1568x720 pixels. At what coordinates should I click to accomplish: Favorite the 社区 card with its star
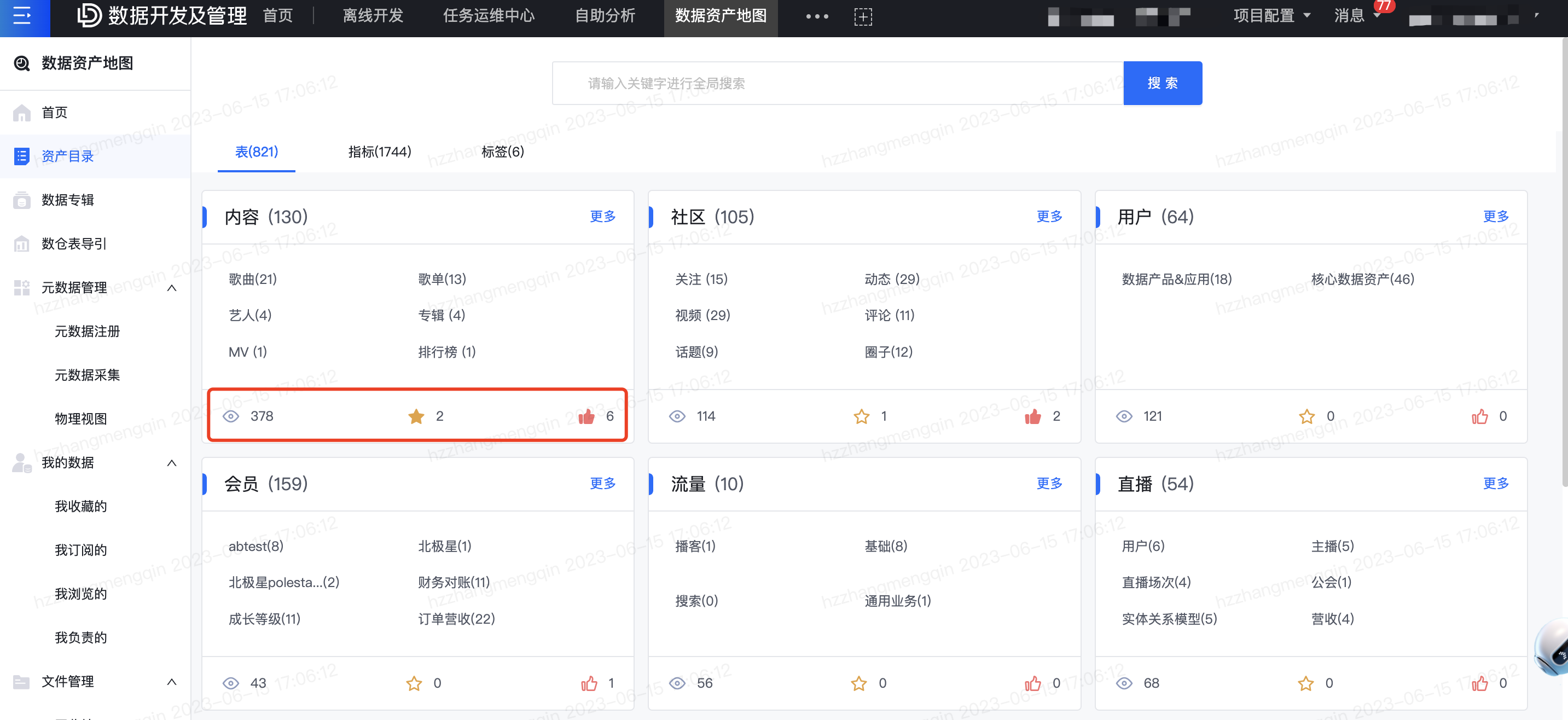(861, 416)
